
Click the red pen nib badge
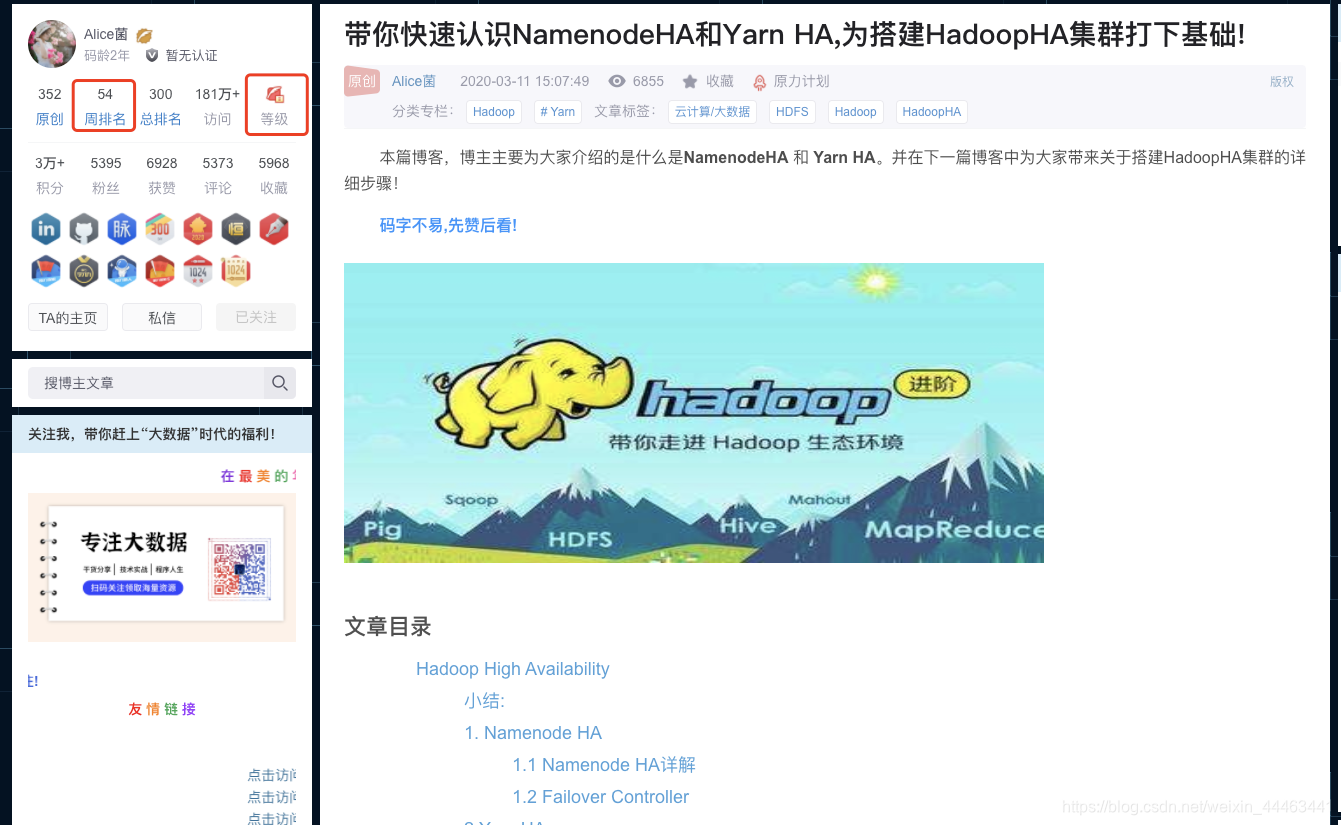[x=274, y=229]
